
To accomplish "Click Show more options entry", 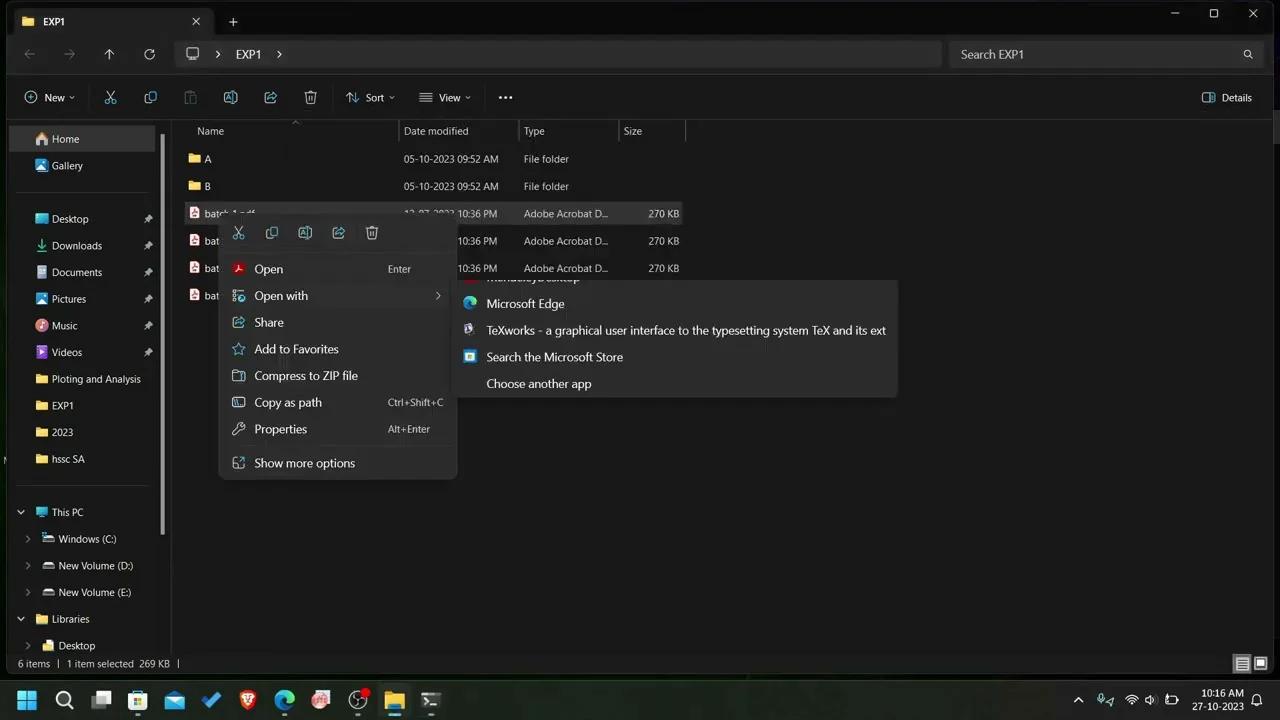I will (304, 463).
